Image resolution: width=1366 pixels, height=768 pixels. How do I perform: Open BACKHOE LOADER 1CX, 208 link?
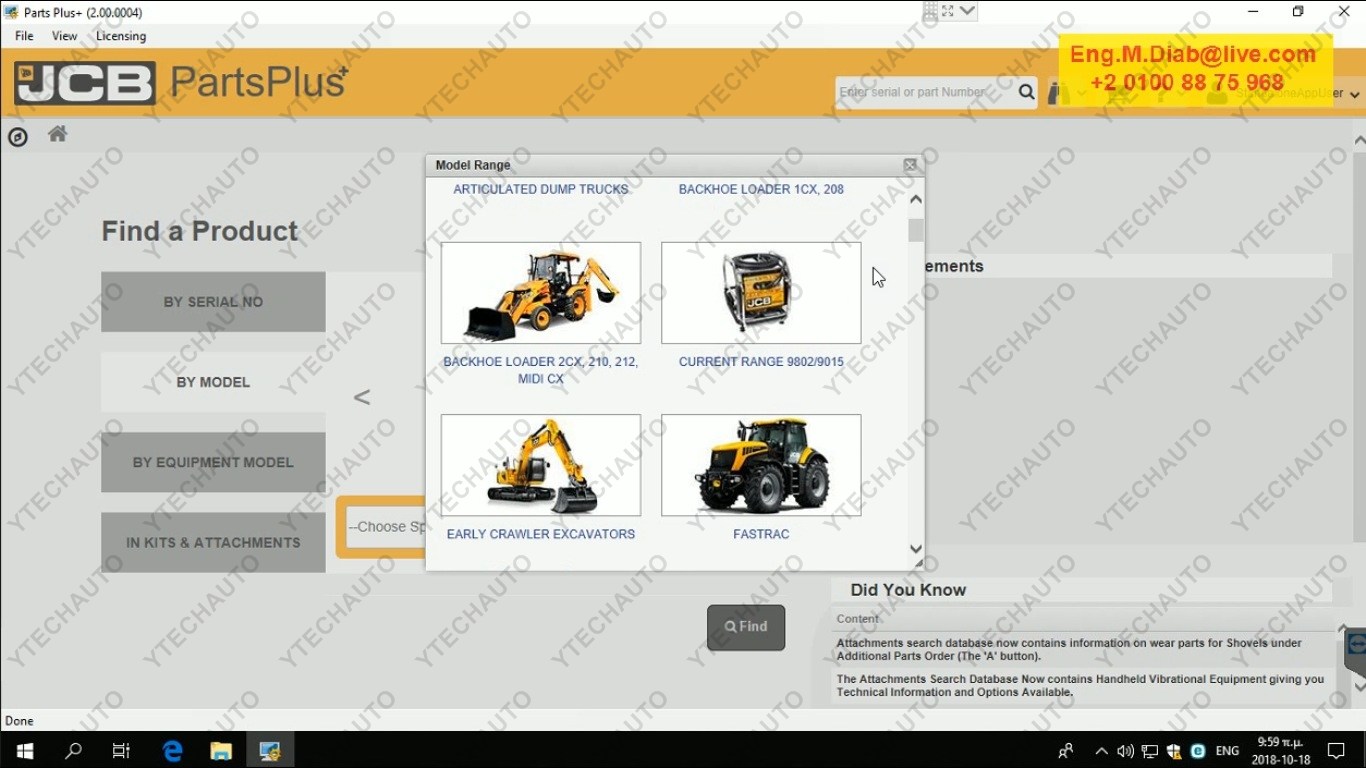[x=761, y=189]
